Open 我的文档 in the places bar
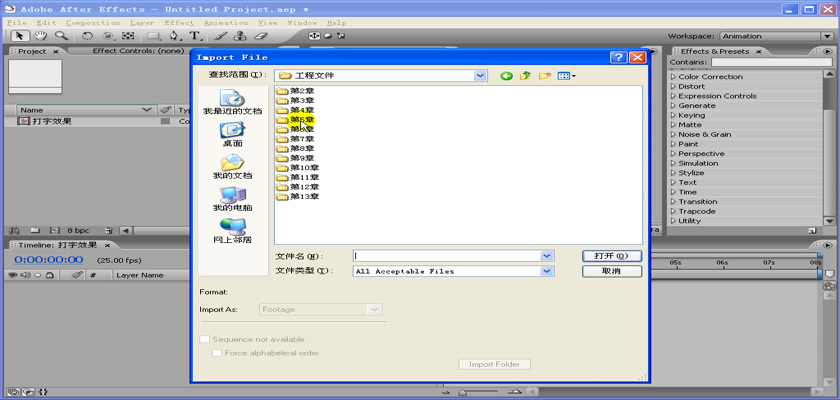Image resolution: width=840 pixels, height=400 pixels. pyautogui.click(x=232, y=167)
